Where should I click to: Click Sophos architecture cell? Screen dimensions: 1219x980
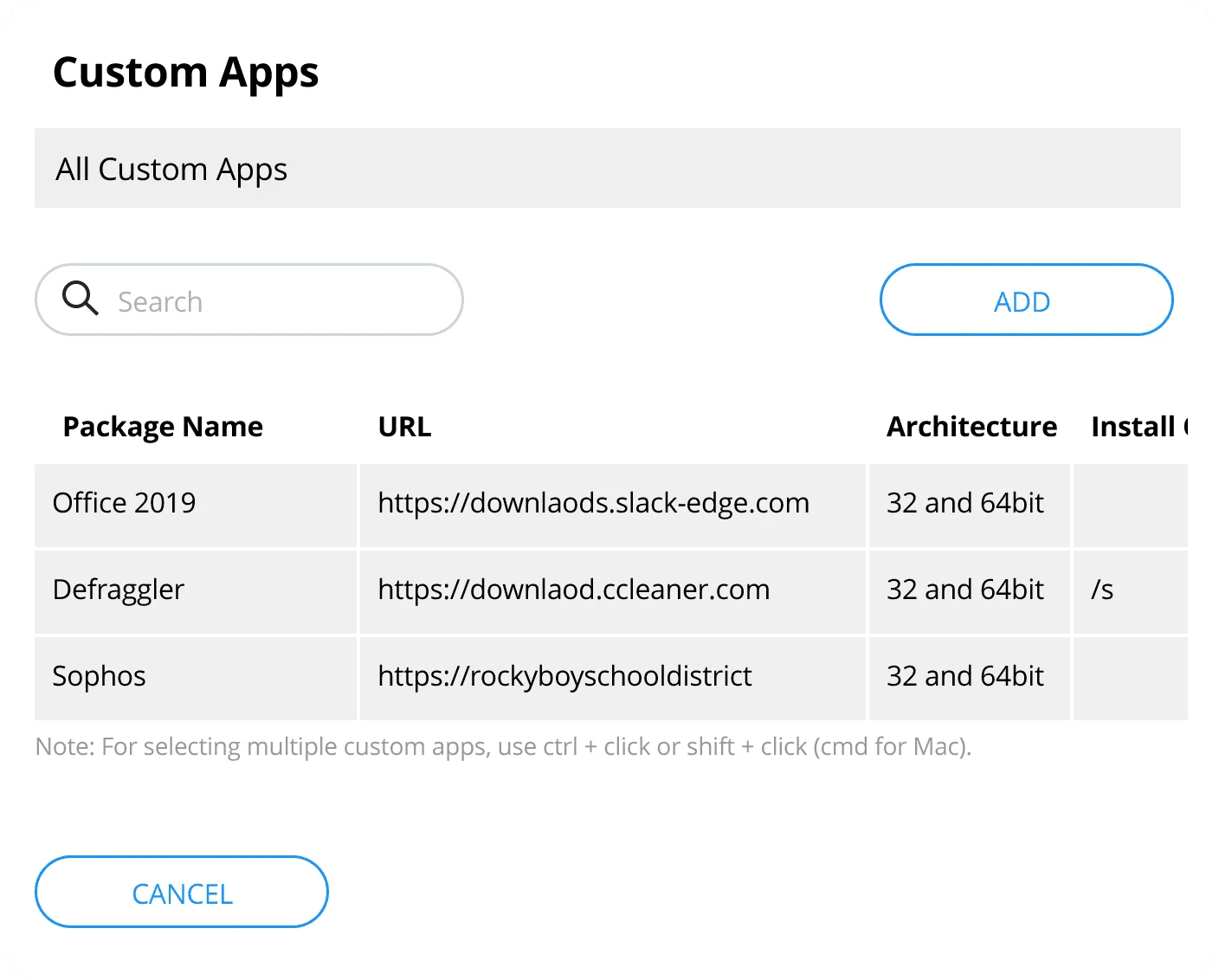(x=965, y=677)
